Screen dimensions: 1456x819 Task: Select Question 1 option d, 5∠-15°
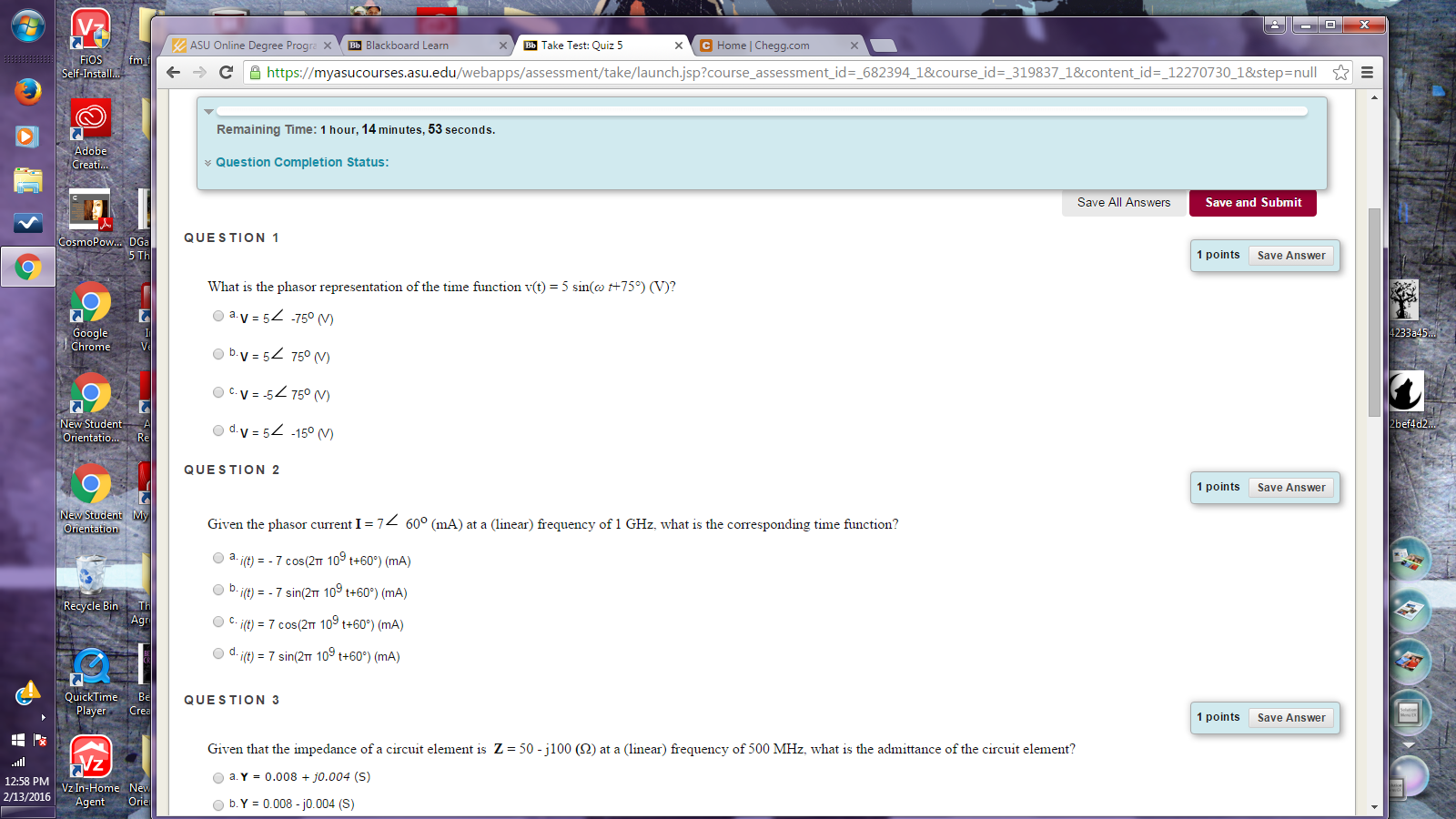pyautogui.click(x=218, y=430)
